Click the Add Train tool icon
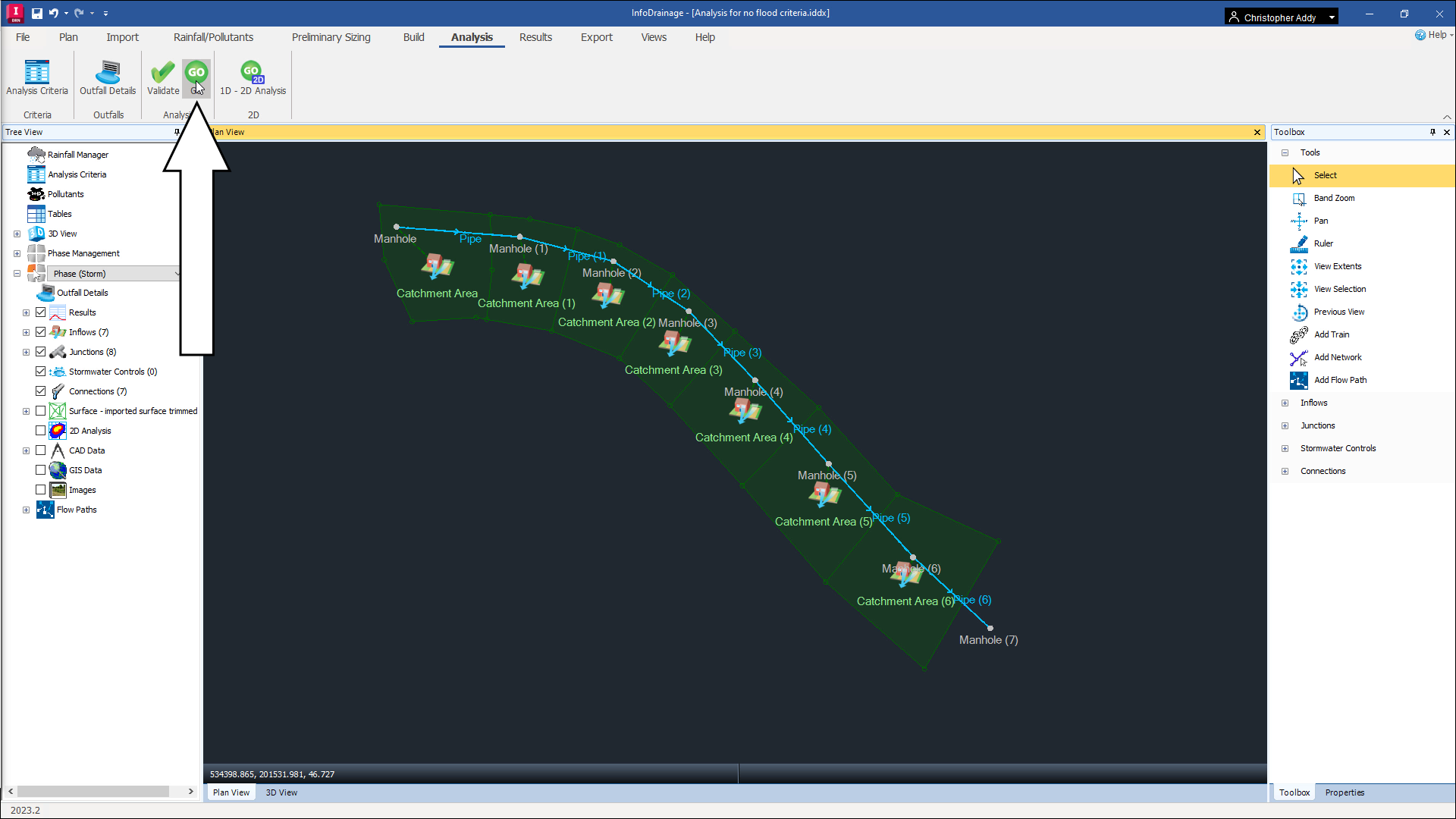 pyautogui.click(x=1298, y=334)
